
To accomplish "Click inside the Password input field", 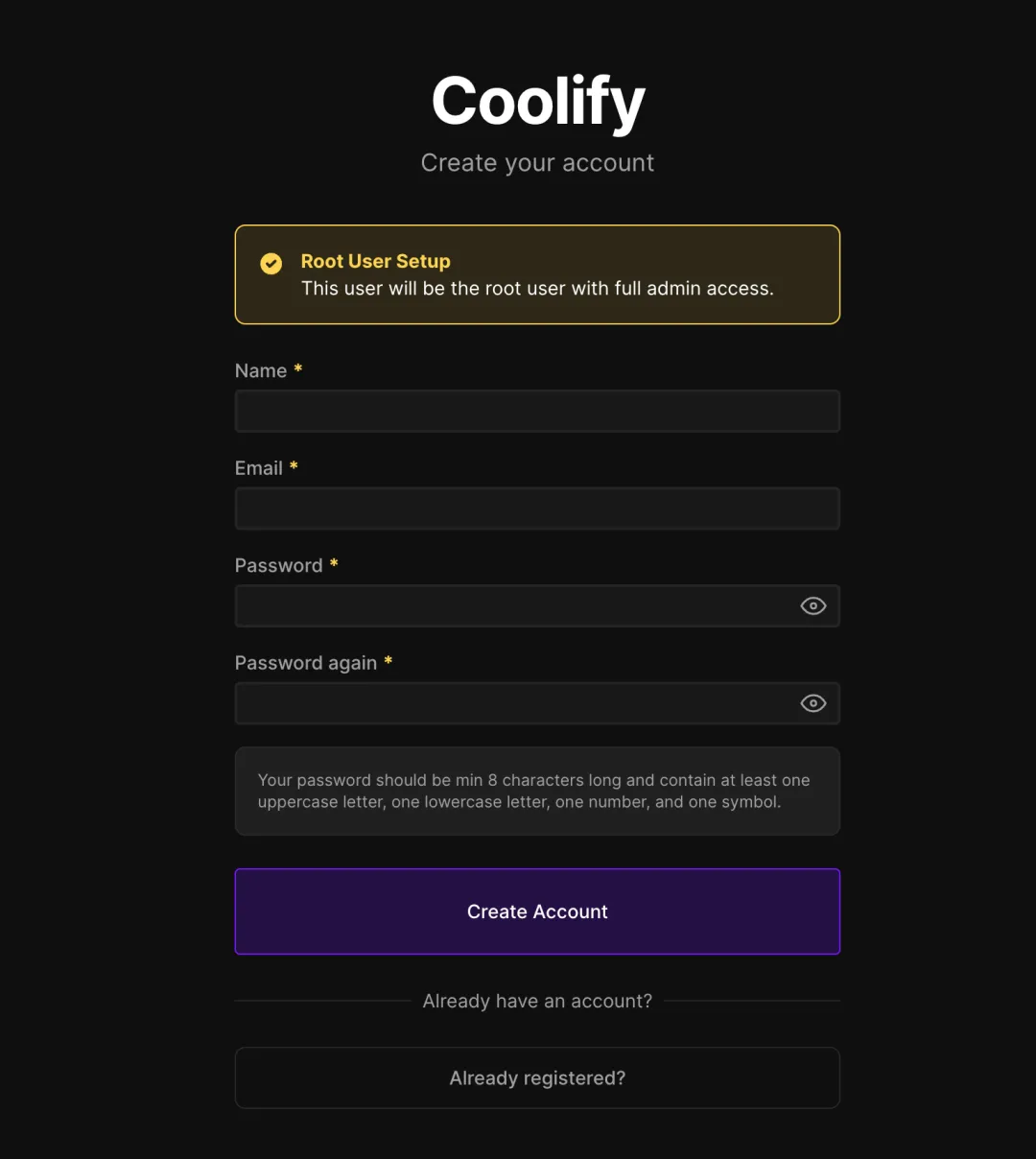I will pos(513,606).
